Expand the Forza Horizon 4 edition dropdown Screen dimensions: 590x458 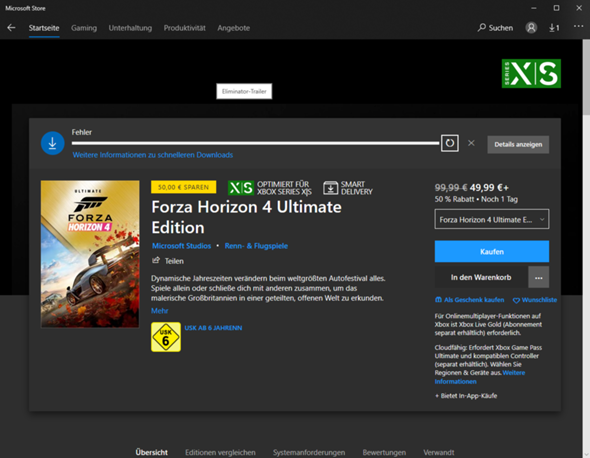(492, 219)
